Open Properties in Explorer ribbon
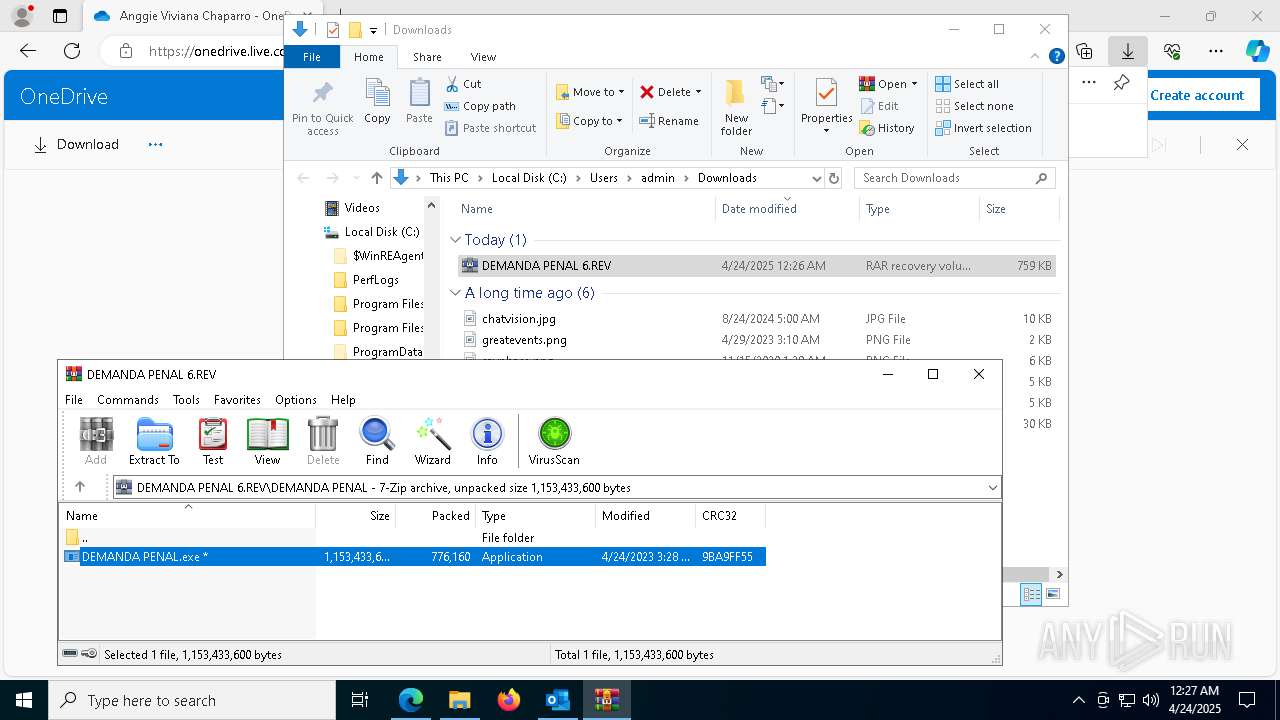Viewport: 1280px width, 720px height. click(826, 107)
